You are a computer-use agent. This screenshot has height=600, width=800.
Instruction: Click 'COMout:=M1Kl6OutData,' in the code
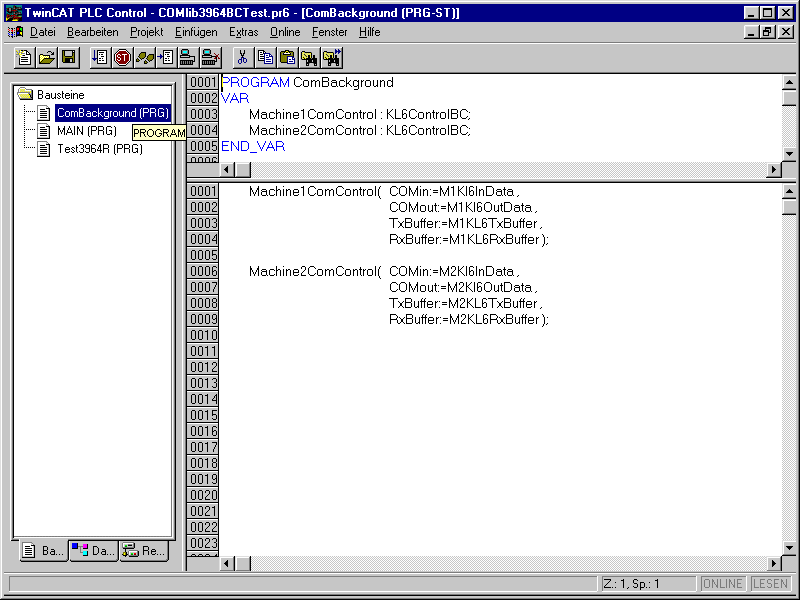463,208
